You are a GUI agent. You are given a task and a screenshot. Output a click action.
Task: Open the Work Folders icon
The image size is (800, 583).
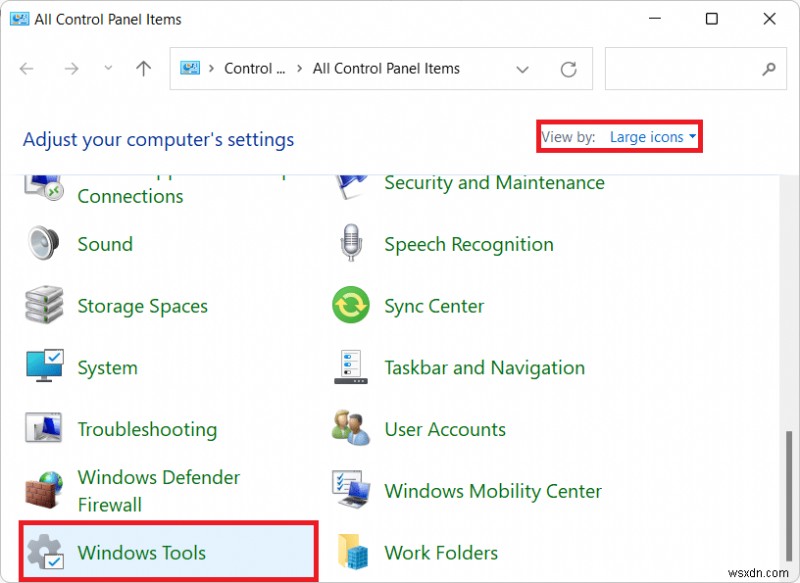(x=351, y=552)
